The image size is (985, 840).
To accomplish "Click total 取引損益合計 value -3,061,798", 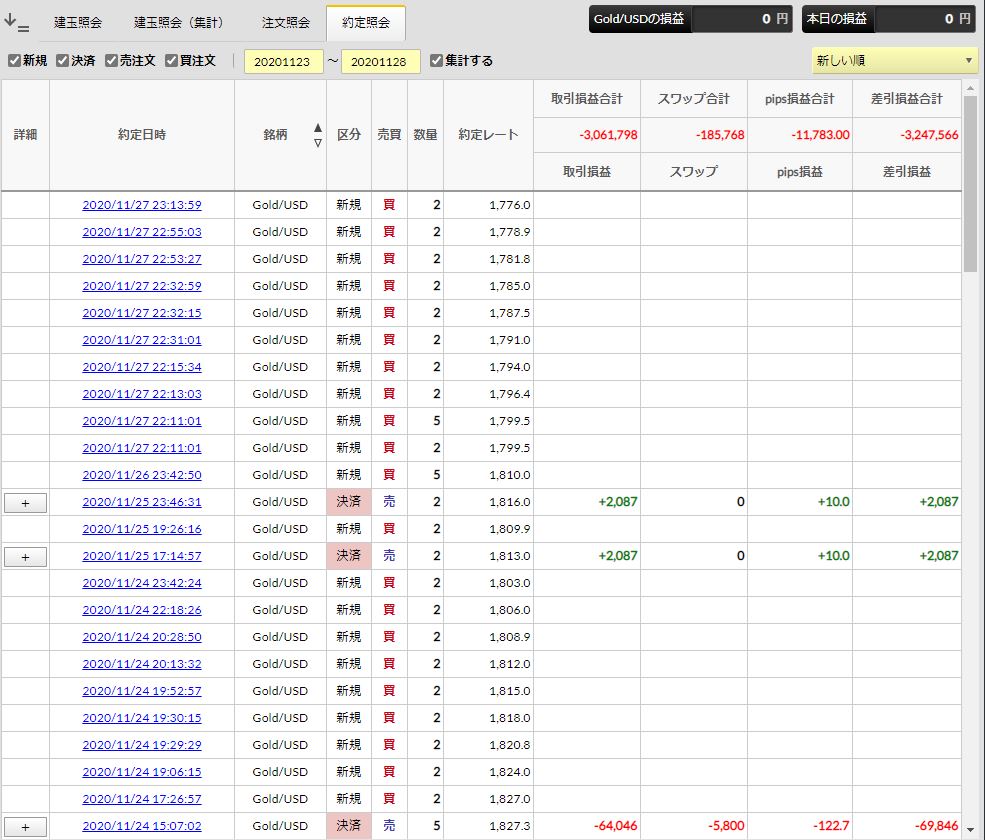I will [608, 135].
